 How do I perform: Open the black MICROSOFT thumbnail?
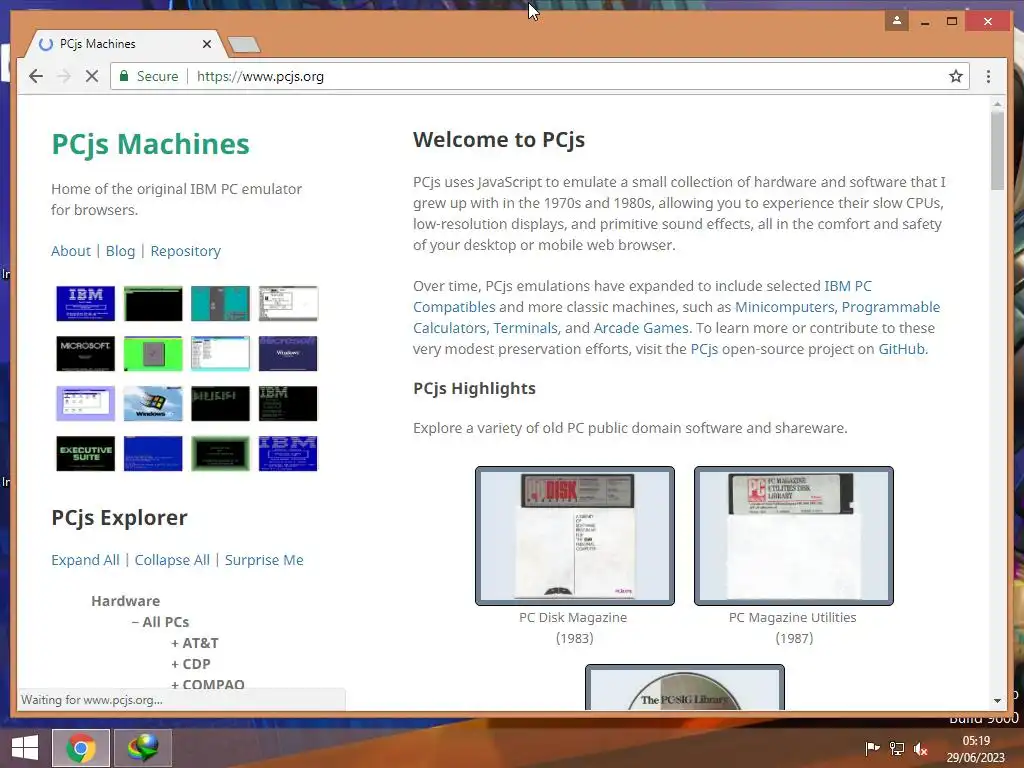[x=86, y=353]
